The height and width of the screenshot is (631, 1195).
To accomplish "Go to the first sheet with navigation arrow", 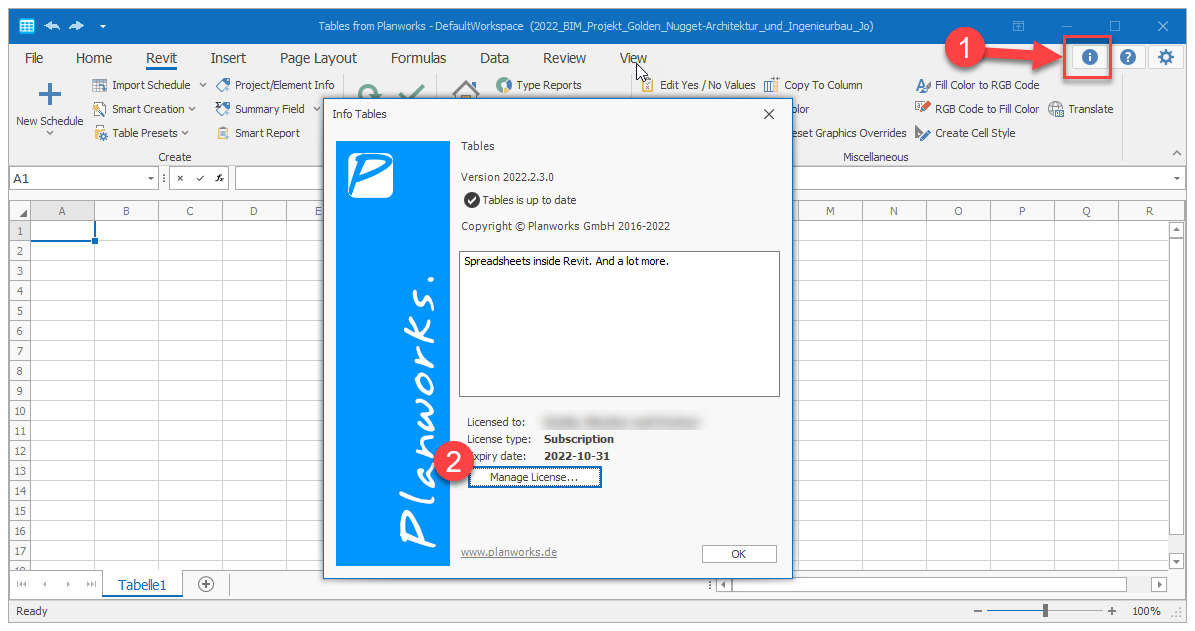I will (x=21, y=585).
